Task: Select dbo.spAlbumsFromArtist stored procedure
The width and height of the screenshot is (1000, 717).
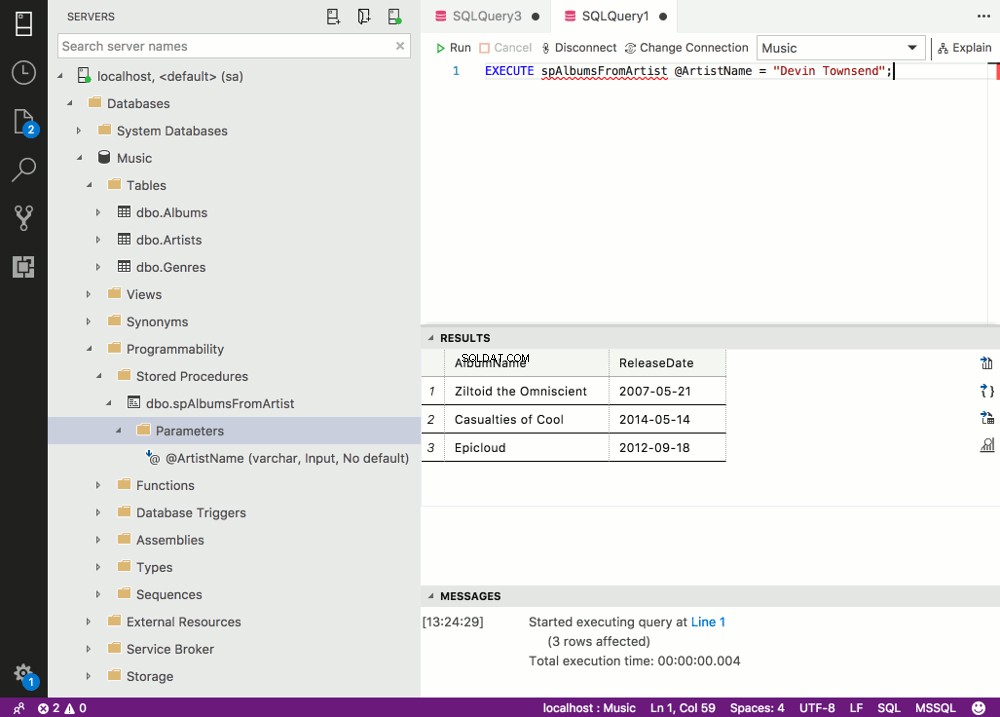Action: pos(219,404)
